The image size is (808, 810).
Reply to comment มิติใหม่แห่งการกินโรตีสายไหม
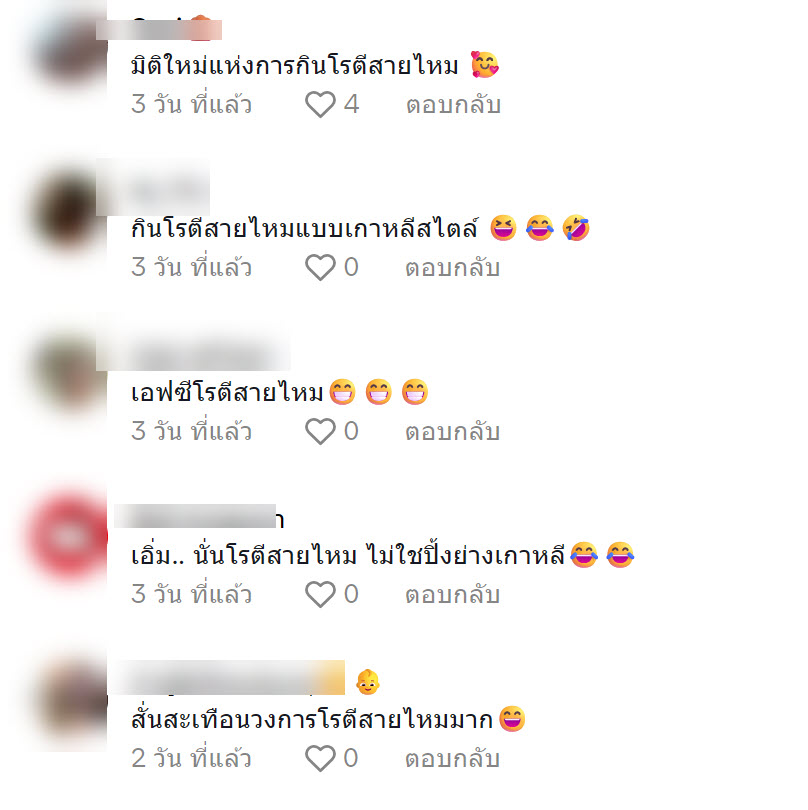[453, 105]
